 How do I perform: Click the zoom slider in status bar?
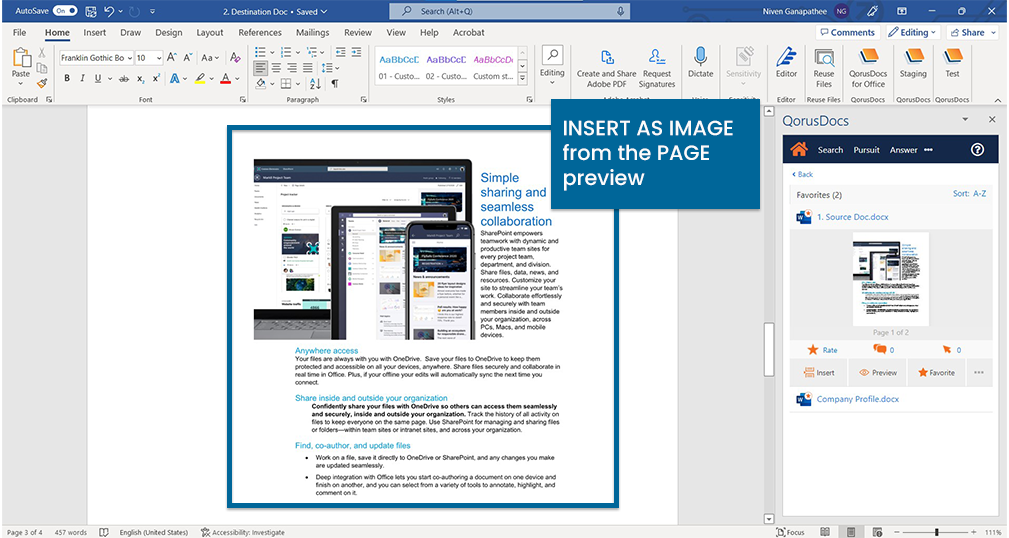point(937,532)
